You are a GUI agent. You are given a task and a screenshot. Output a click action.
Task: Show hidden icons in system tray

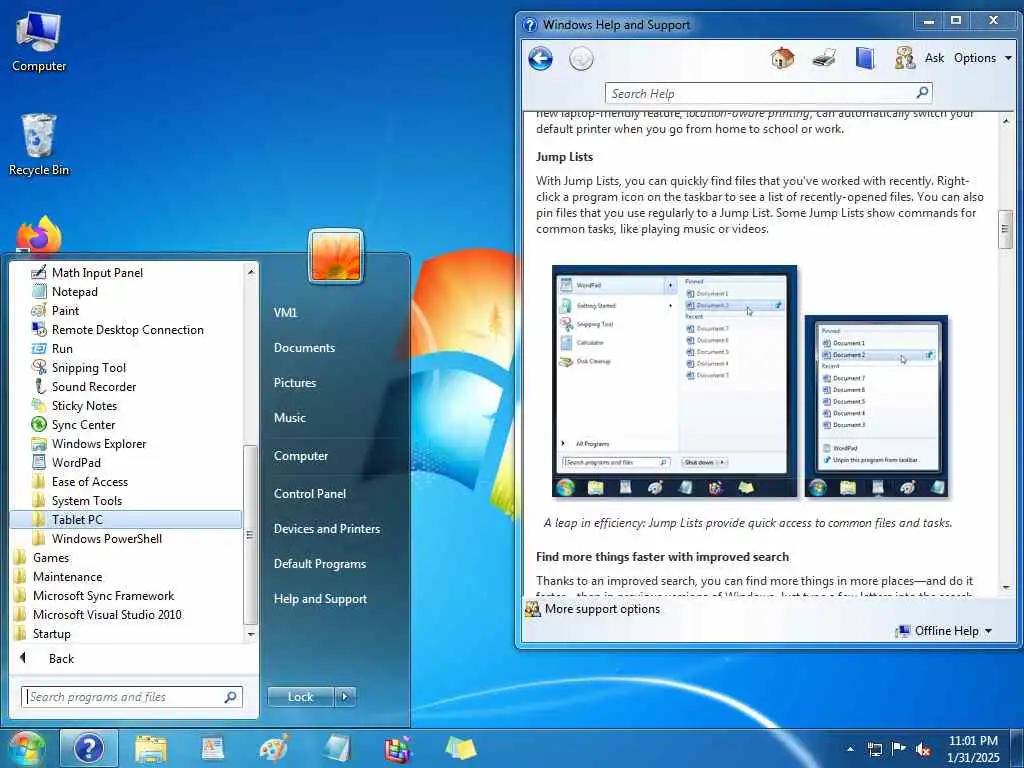click(x=850, y=749)
